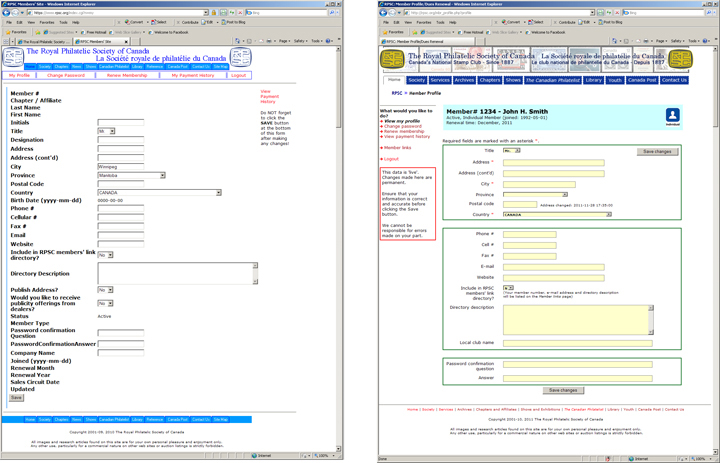
Task: Click the Individual member icon in profile header
Action: coord(673,116)
